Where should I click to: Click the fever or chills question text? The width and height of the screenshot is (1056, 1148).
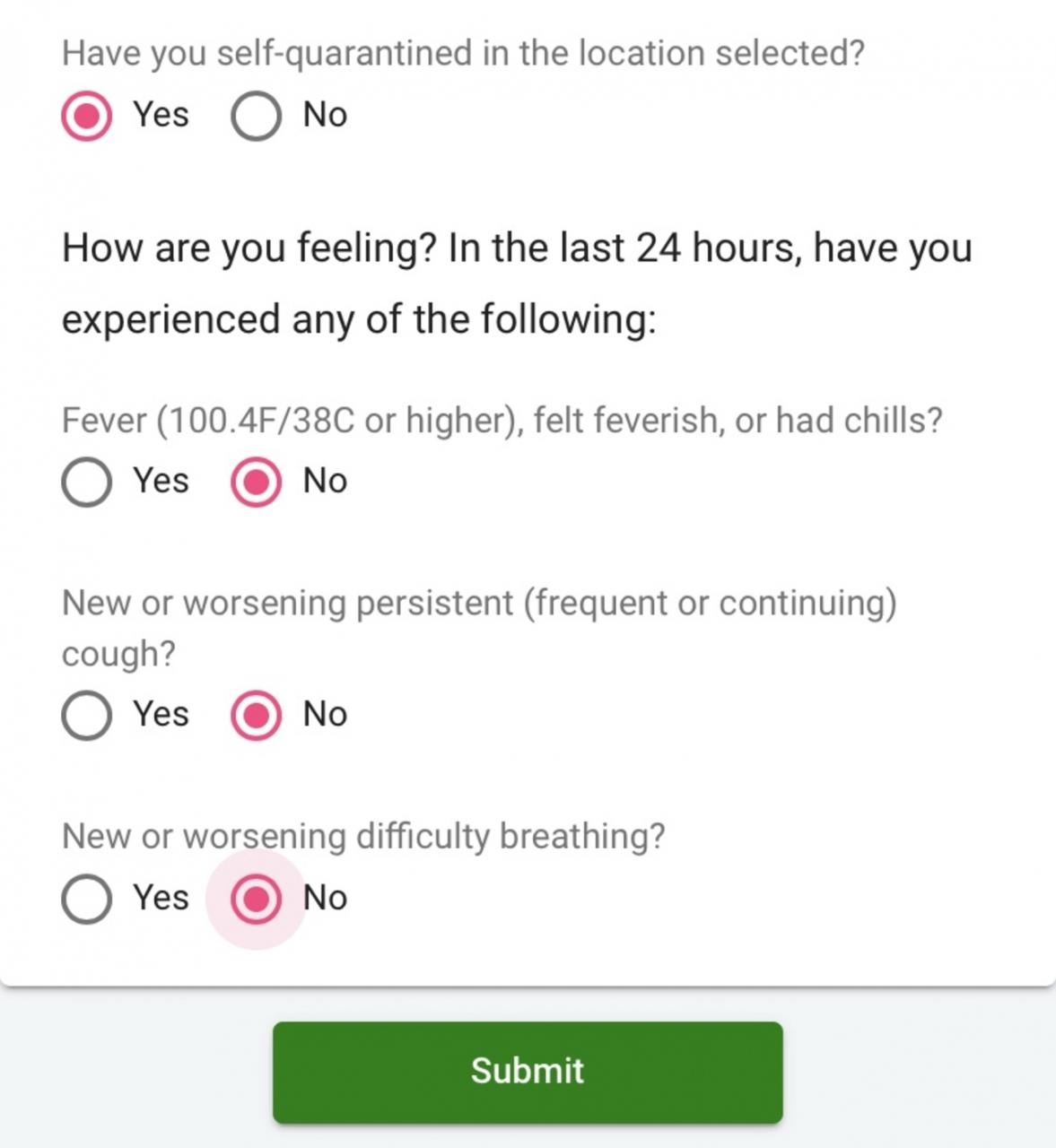502,421
